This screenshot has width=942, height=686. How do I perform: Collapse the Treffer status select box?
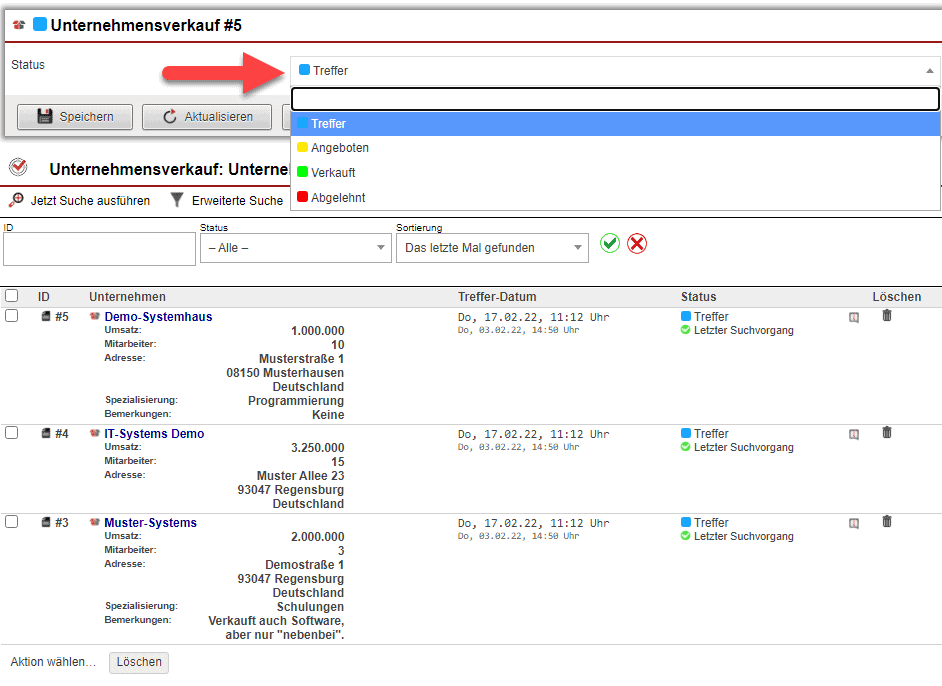pos(615,71)
